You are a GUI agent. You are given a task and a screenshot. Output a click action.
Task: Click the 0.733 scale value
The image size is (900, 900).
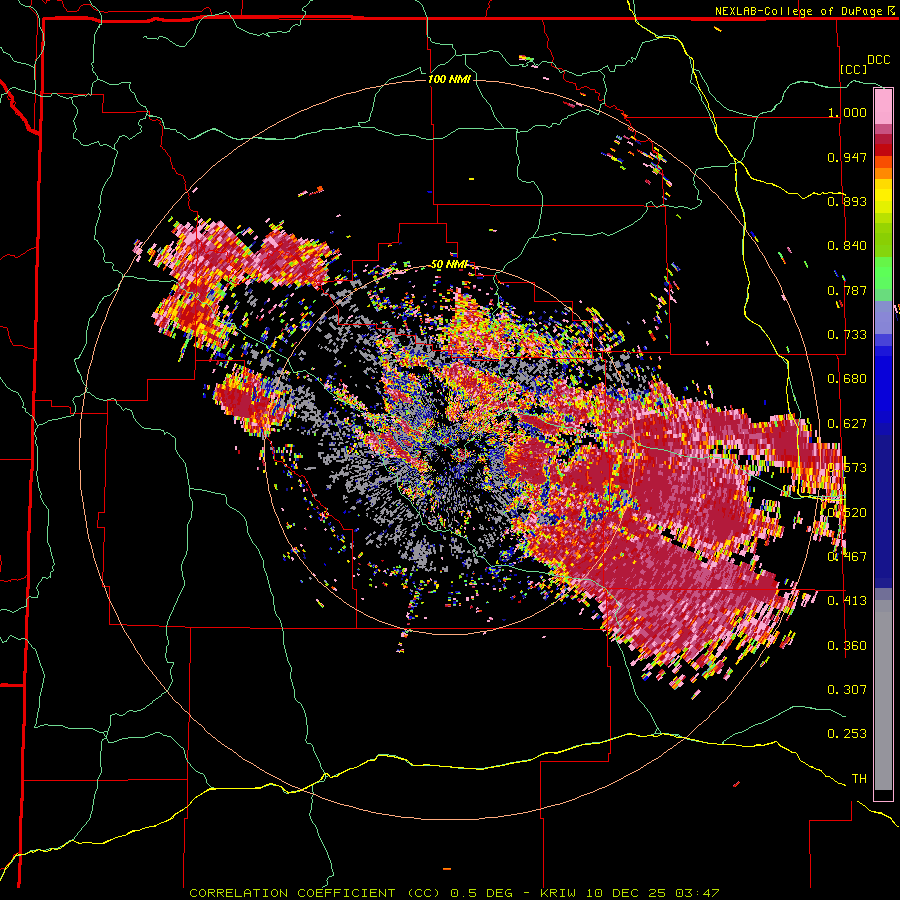click(847, 335)
